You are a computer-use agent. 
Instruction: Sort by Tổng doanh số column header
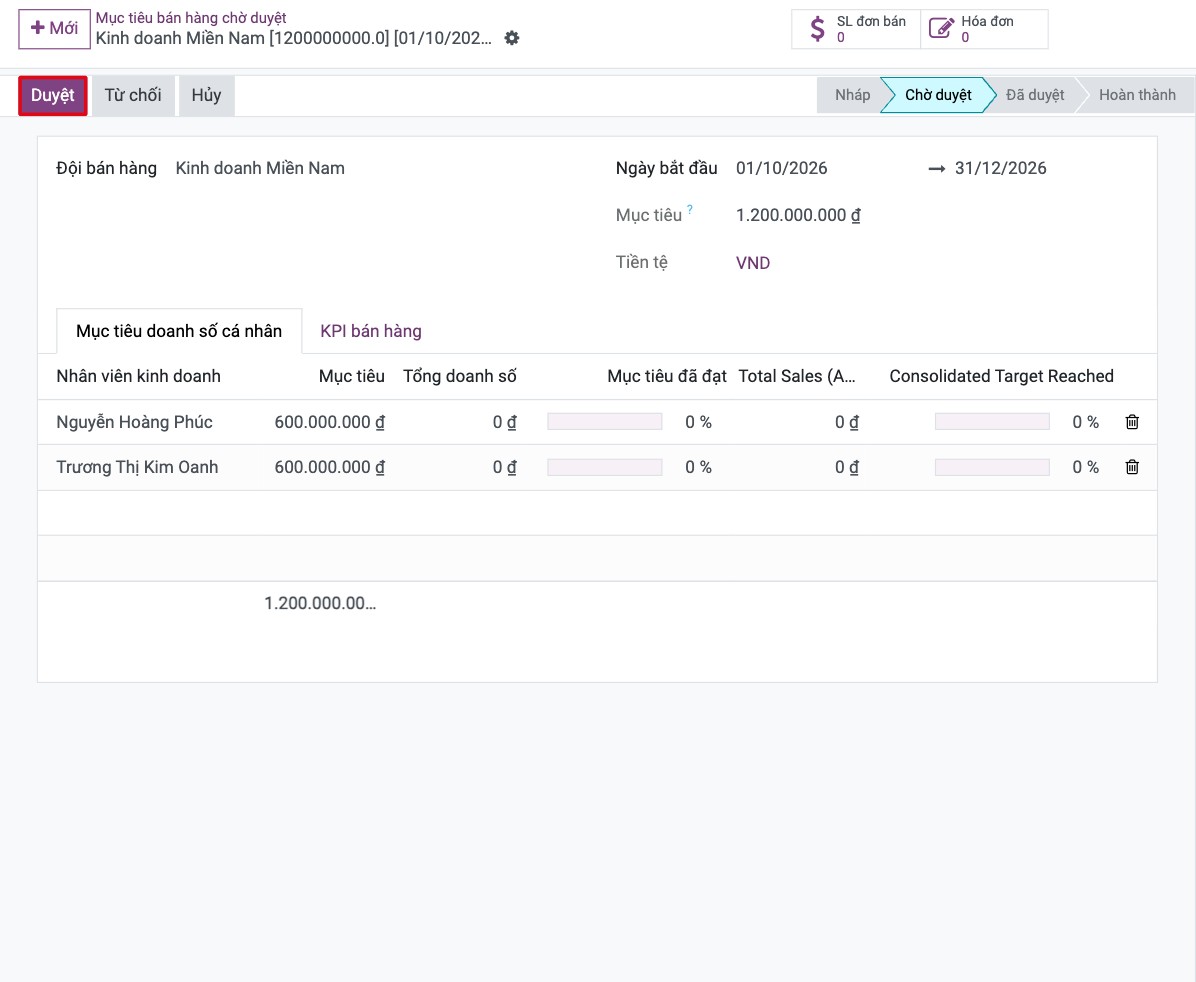[460, 376]
